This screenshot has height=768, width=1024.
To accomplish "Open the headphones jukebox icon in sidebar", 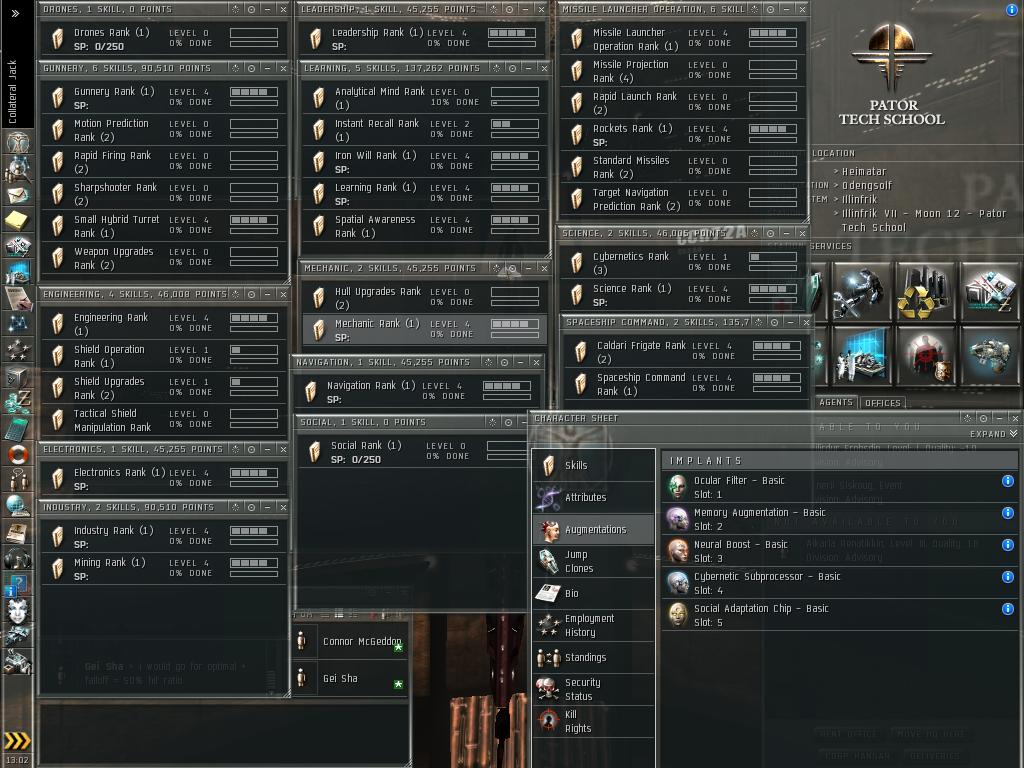I will (x=17, y=558).
